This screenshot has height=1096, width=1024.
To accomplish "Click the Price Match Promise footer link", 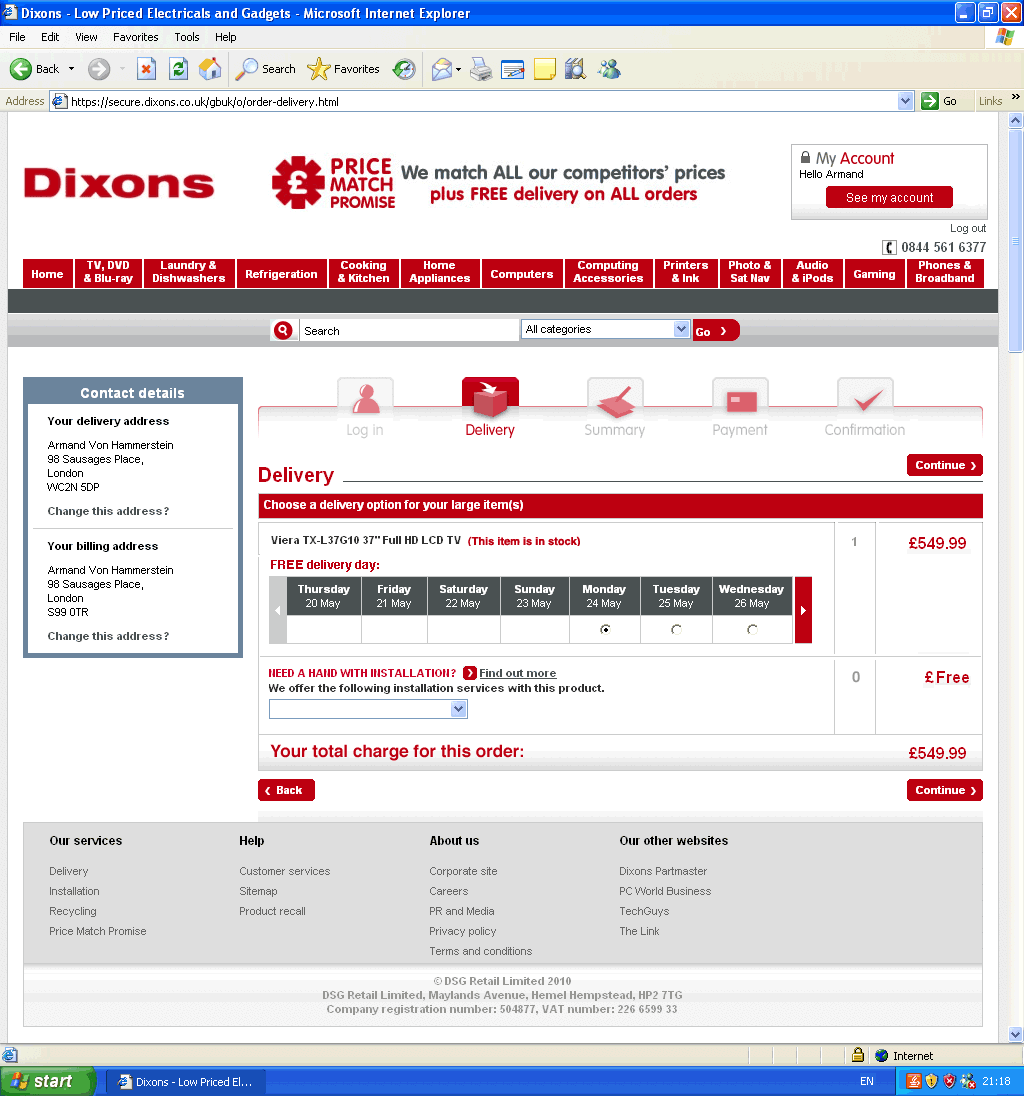I will (x=98, y=931).
